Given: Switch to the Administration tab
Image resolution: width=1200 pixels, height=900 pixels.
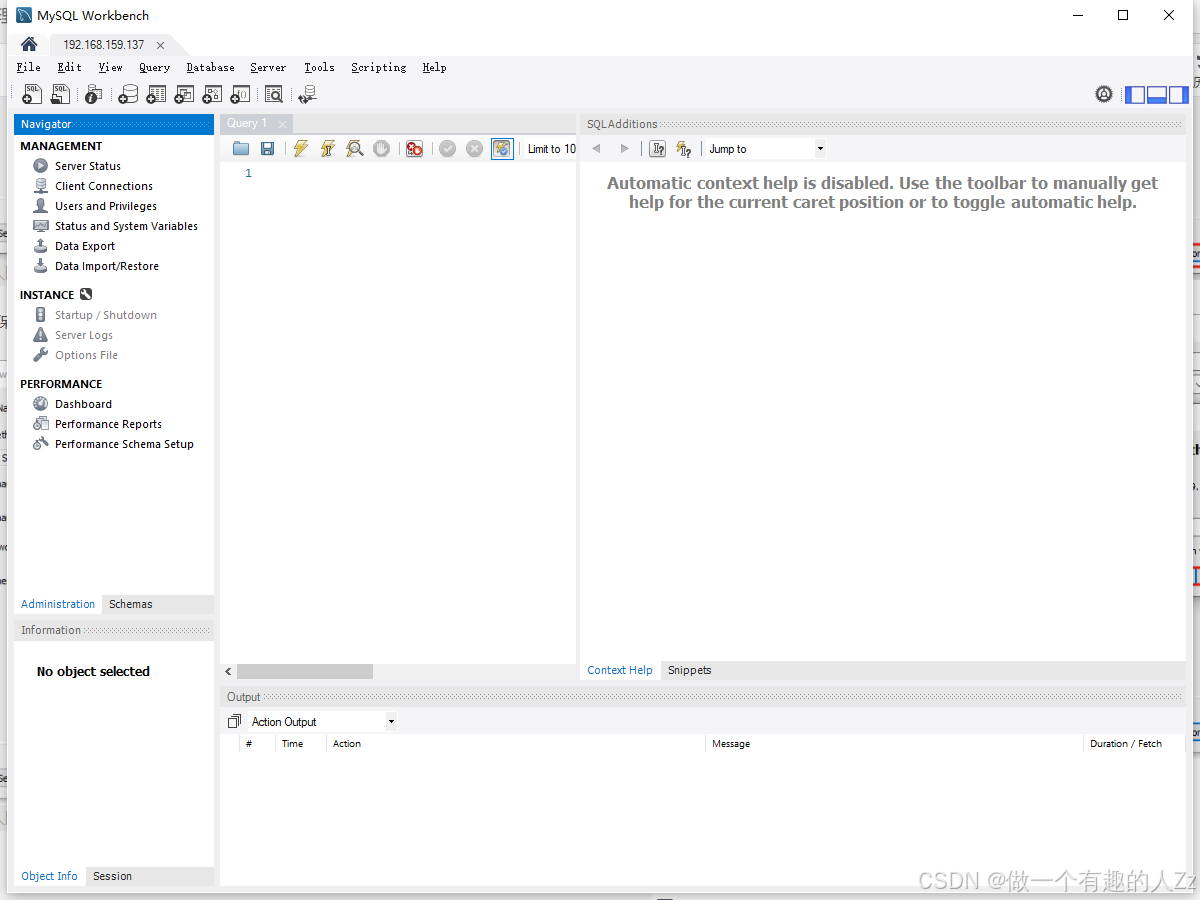Looking at the screenshot, I should (58, 604).
